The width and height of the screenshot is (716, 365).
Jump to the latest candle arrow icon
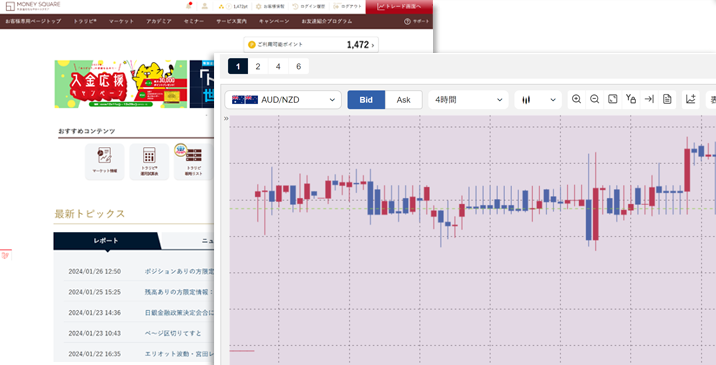click(649, 99)
